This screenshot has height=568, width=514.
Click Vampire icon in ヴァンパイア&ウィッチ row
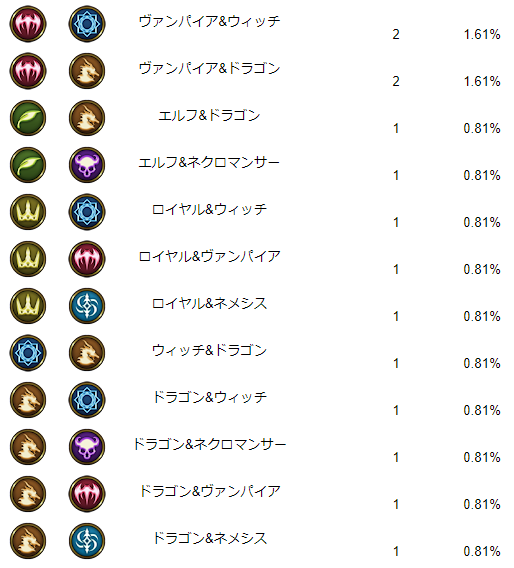coord(28,24)
